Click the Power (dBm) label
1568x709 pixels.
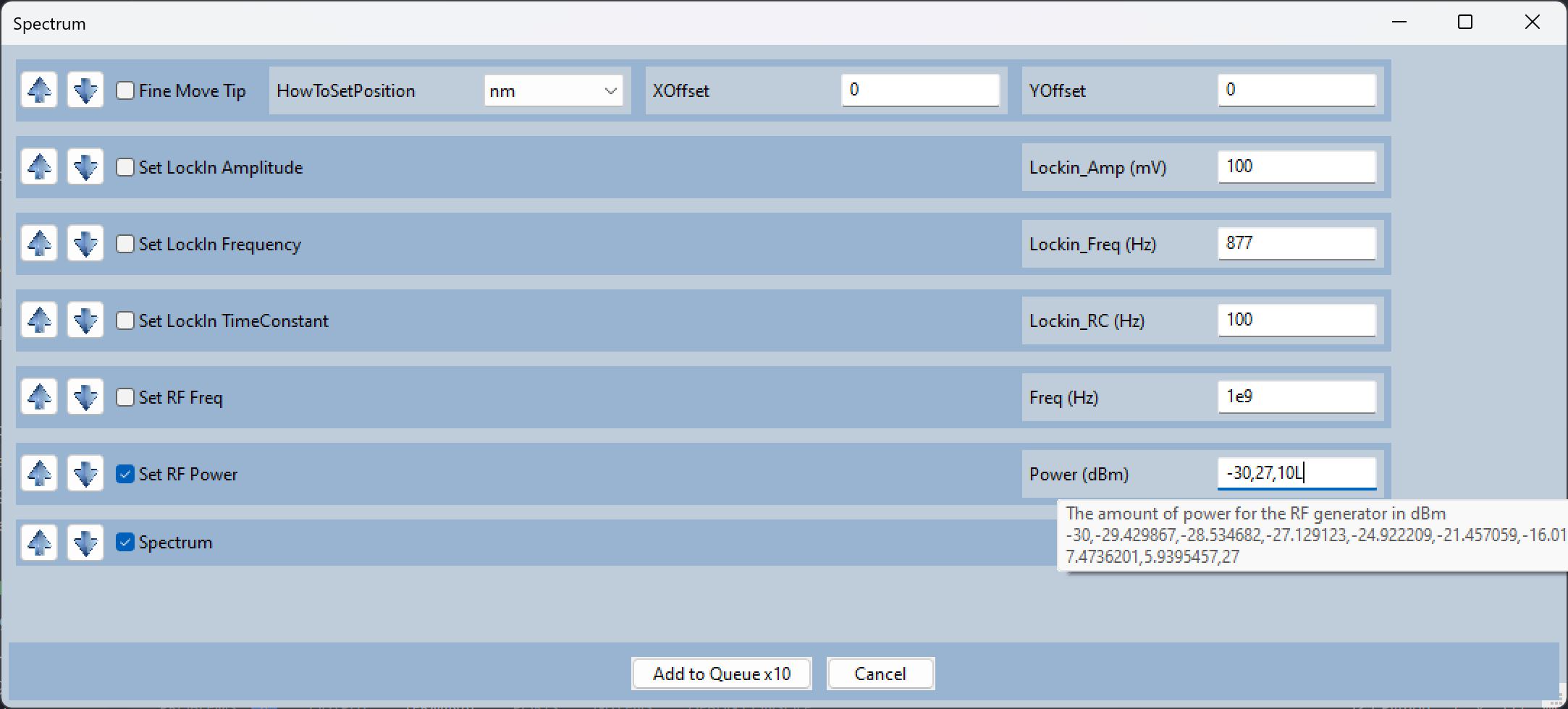coord(1079,475)
